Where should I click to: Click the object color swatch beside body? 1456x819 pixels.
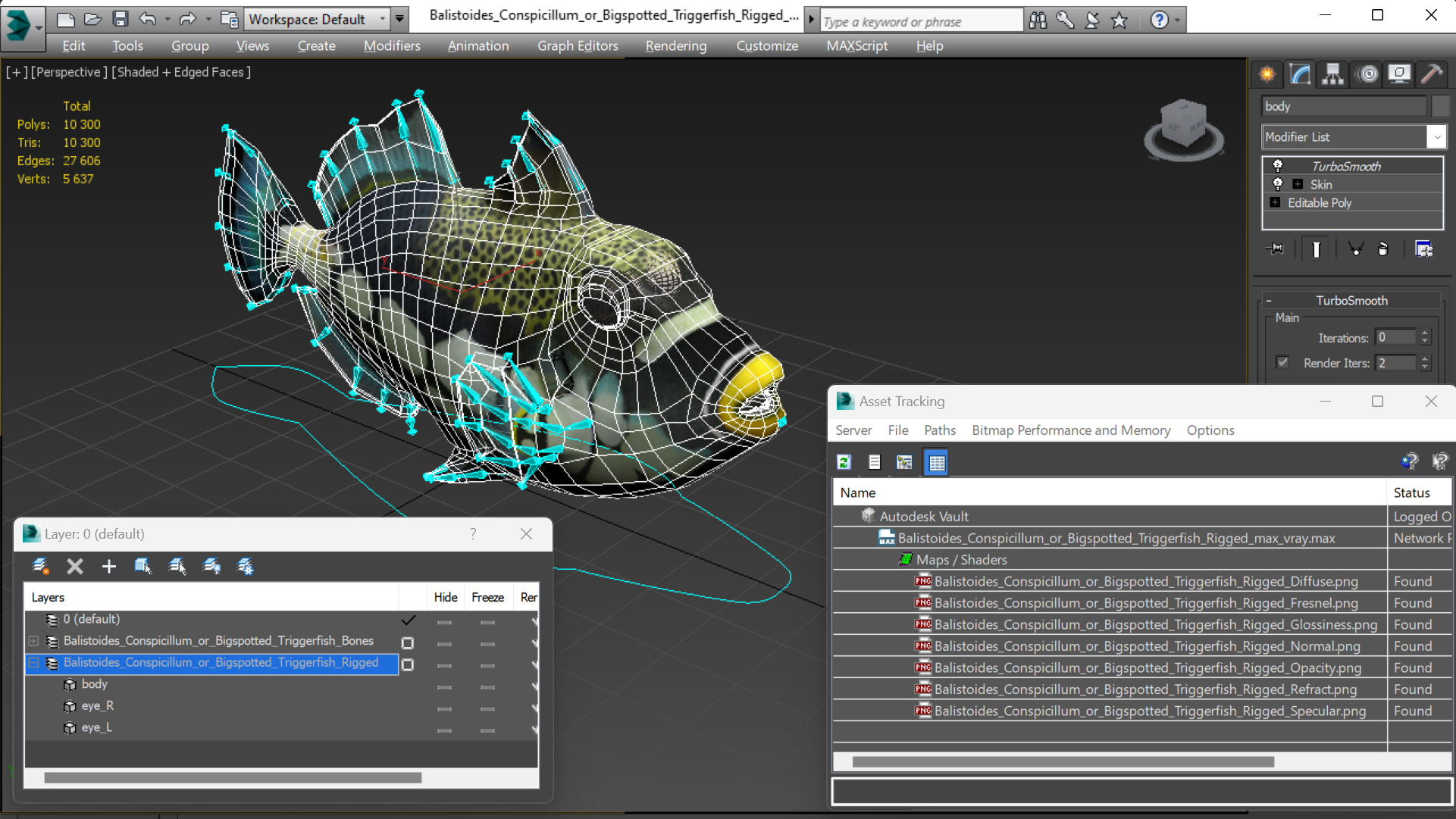pyautogui.click(x=1439, y=106)
